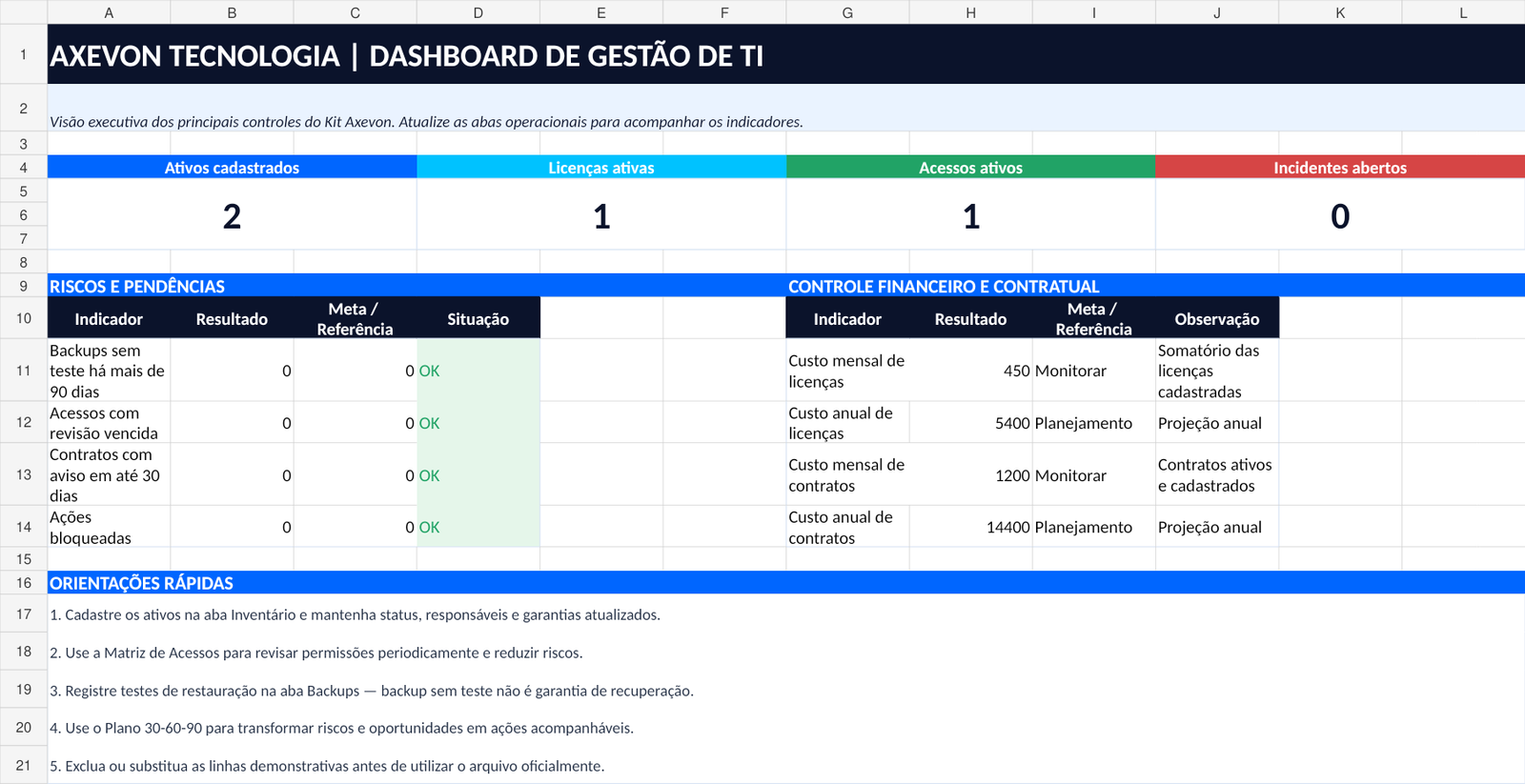The width and height of the screenshot is (1525, 784).
Task: Select the value 450 cell
Action: [970, 371]
